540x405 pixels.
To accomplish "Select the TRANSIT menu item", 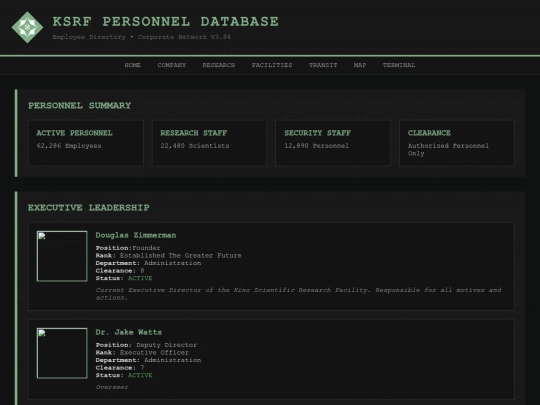I will click(x=323, y=65).
